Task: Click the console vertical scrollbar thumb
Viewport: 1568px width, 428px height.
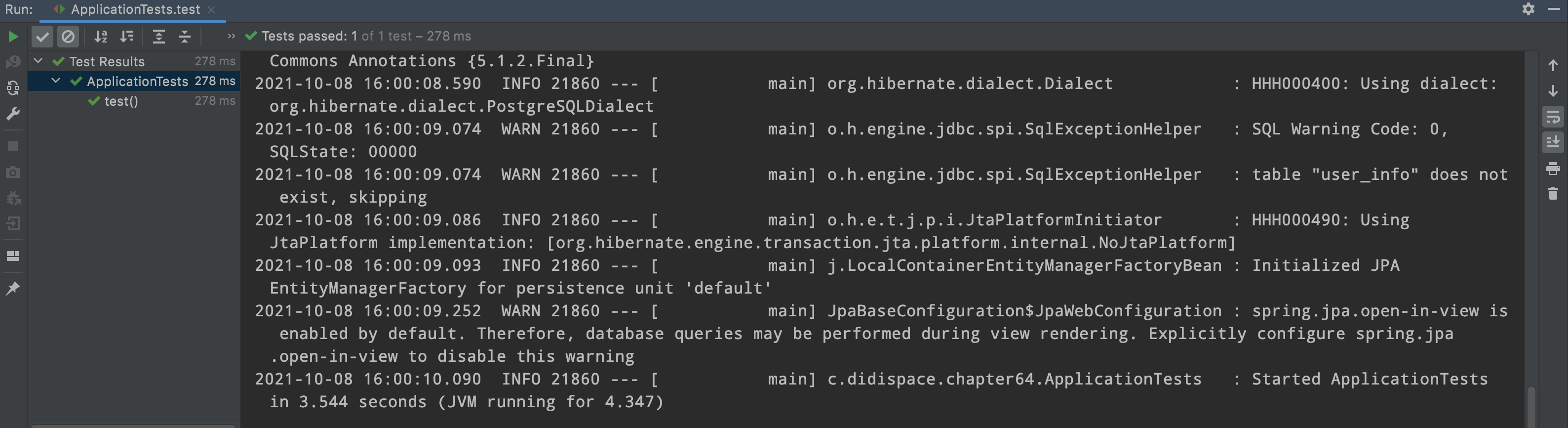Action: [x=1530, y=407]
